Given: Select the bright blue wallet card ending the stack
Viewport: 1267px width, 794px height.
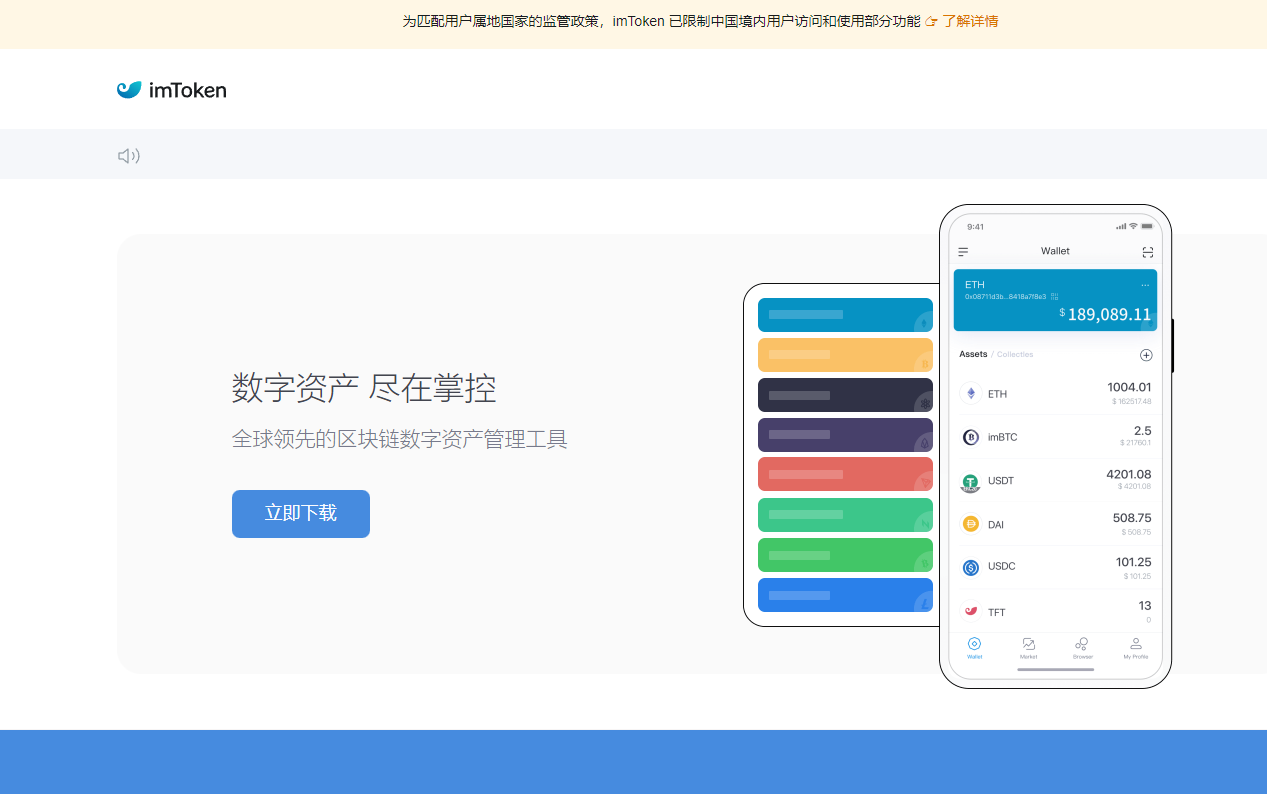Looking at the screenshot, I should coord(845,595).
